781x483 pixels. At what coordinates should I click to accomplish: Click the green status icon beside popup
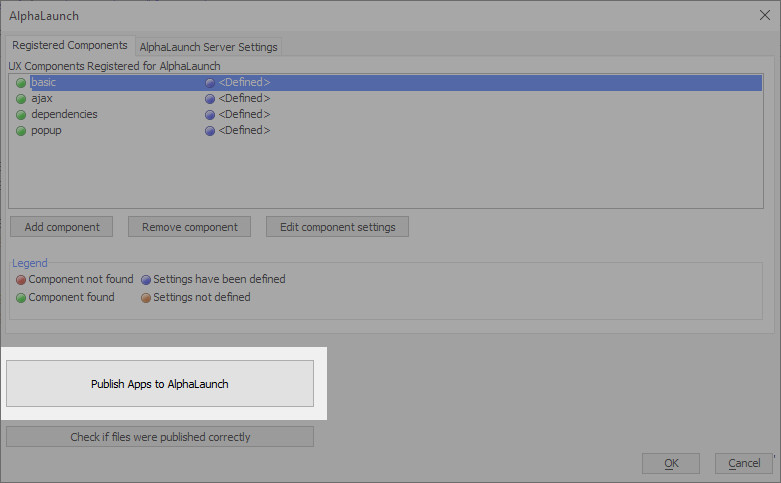(21, 131)
